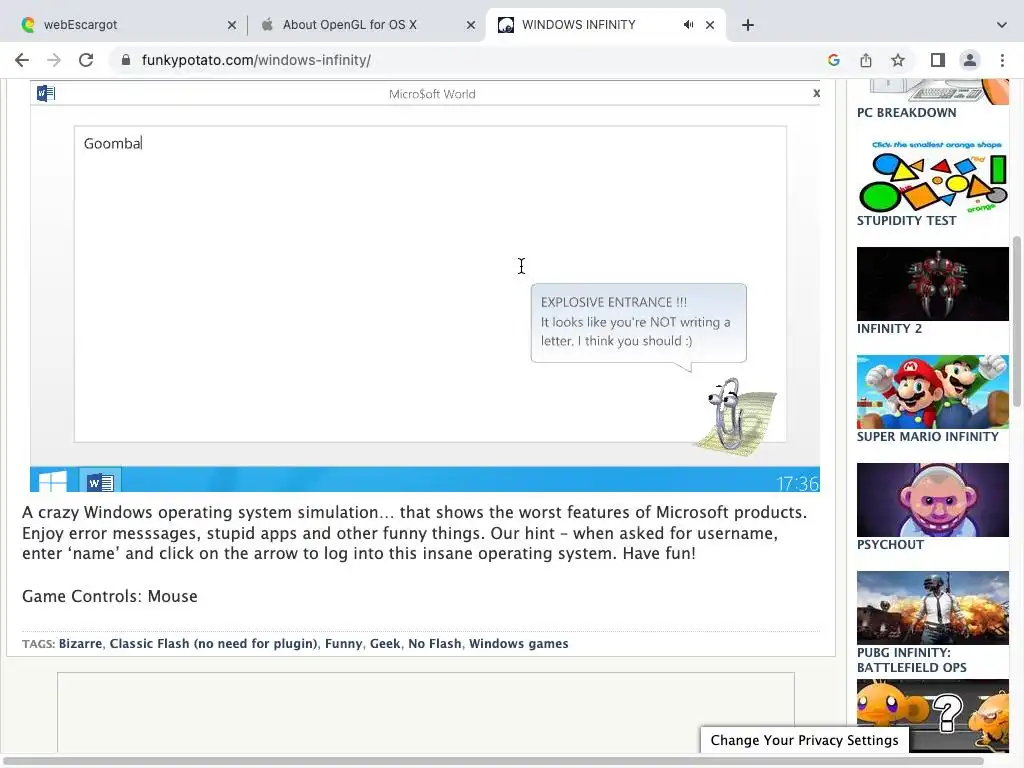Open the Geek tag link

(x=385, y=644)
